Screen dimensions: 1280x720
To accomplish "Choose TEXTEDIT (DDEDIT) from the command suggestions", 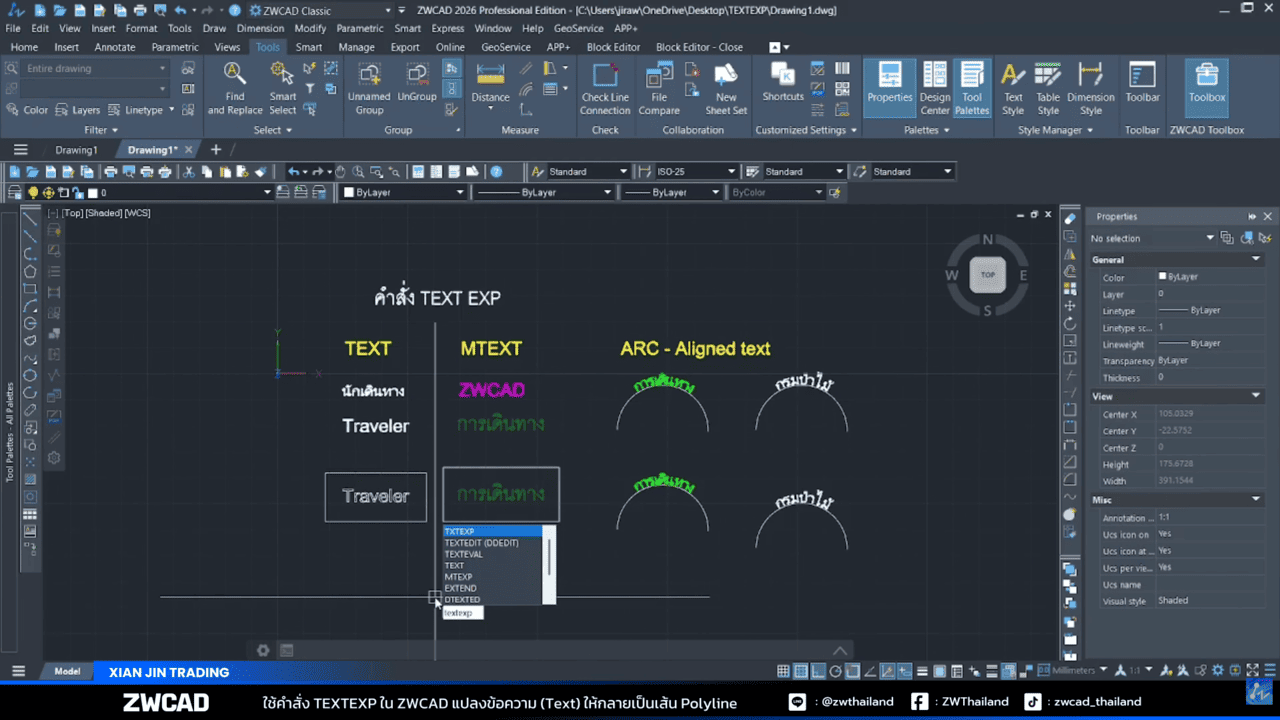I will [481, 542].
